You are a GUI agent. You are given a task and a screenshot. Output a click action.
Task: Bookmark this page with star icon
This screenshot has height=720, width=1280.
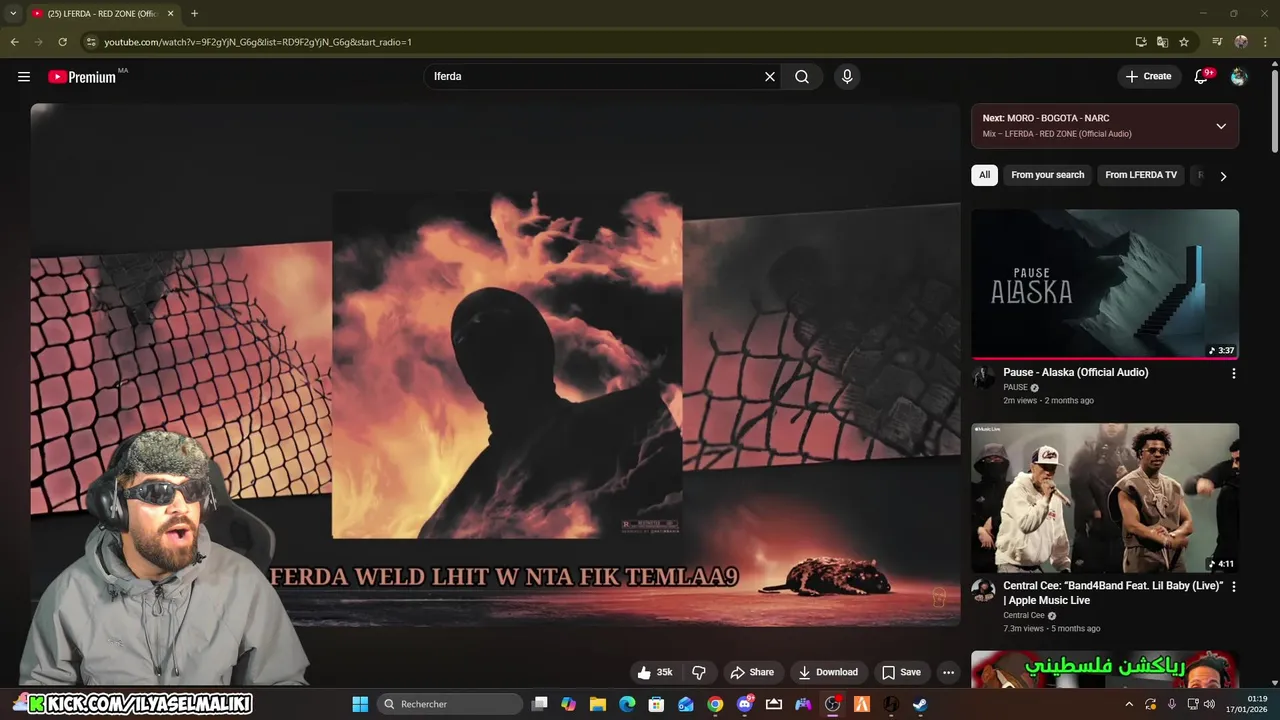pyautogui.click(x=1184, y=42)
